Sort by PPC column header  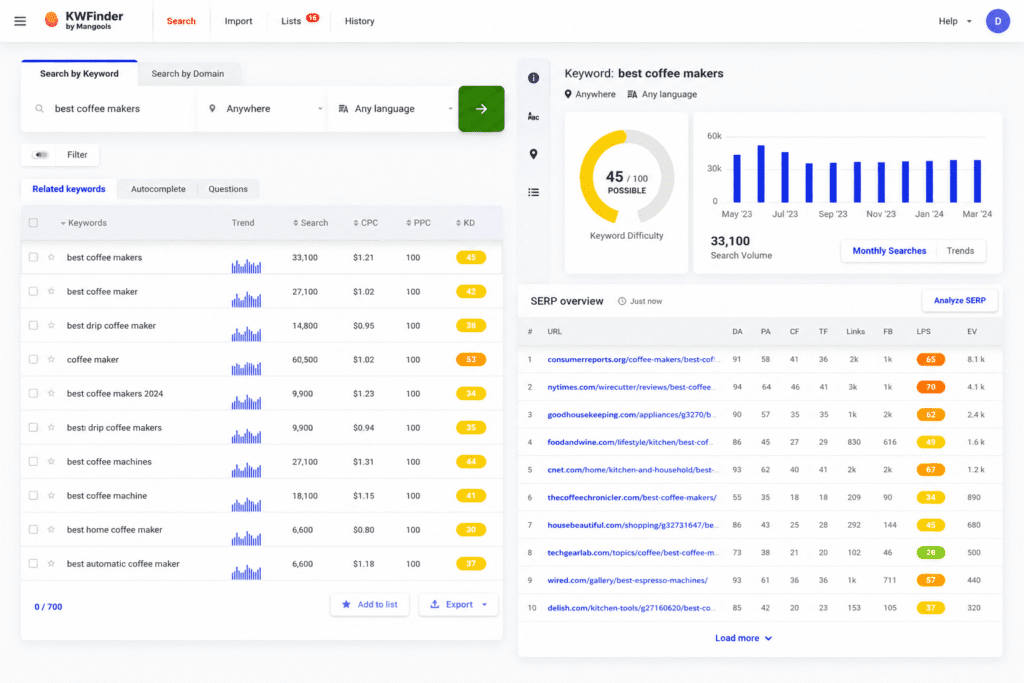pyautogui.click(x=418, y=223)
